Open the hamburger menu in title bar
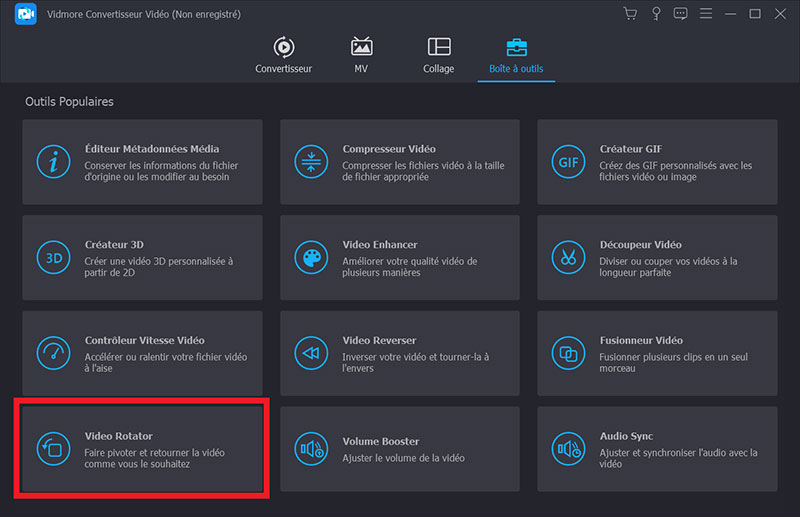Screen dimensions: 800x517 (706, 14)
